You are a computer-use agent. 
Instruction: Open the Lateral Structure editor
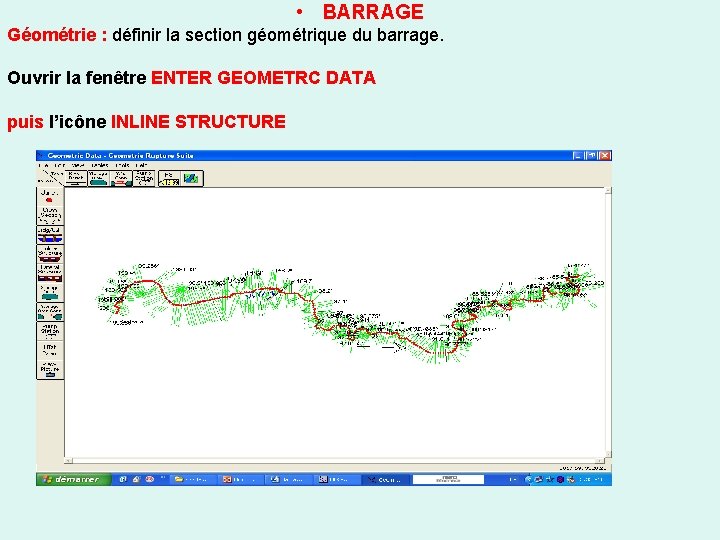coord(50,273)
